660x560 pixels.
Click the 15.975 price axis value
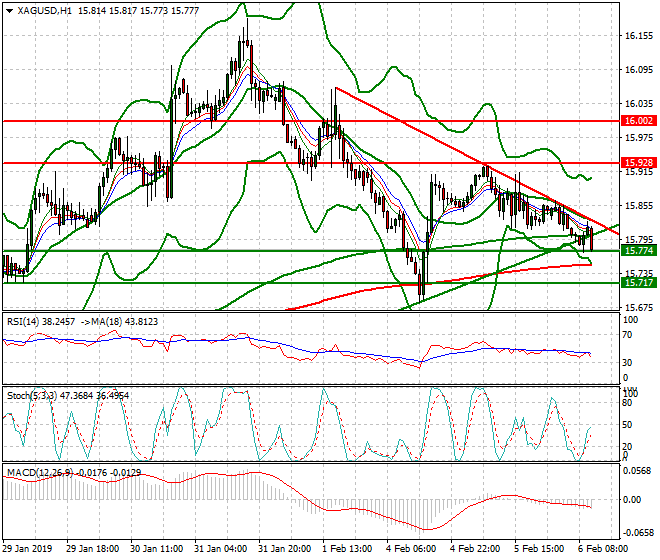pos(639,138)
